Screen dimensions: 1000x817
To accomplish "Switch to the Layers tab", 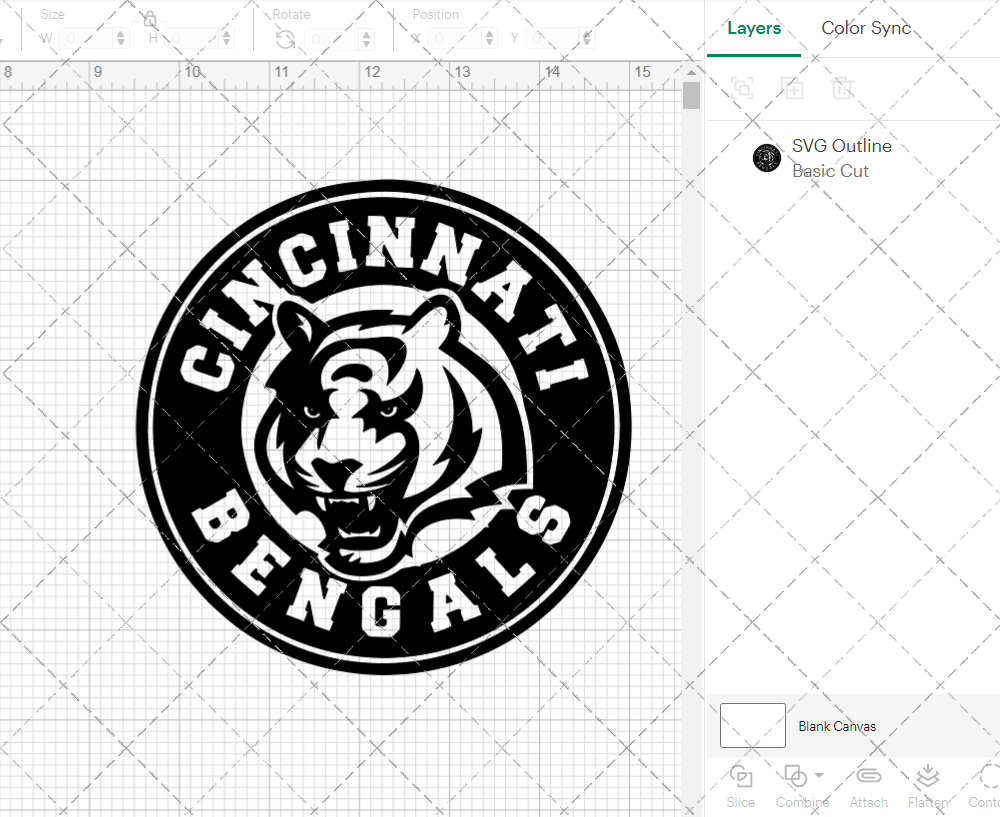I will tap(754, 28).
